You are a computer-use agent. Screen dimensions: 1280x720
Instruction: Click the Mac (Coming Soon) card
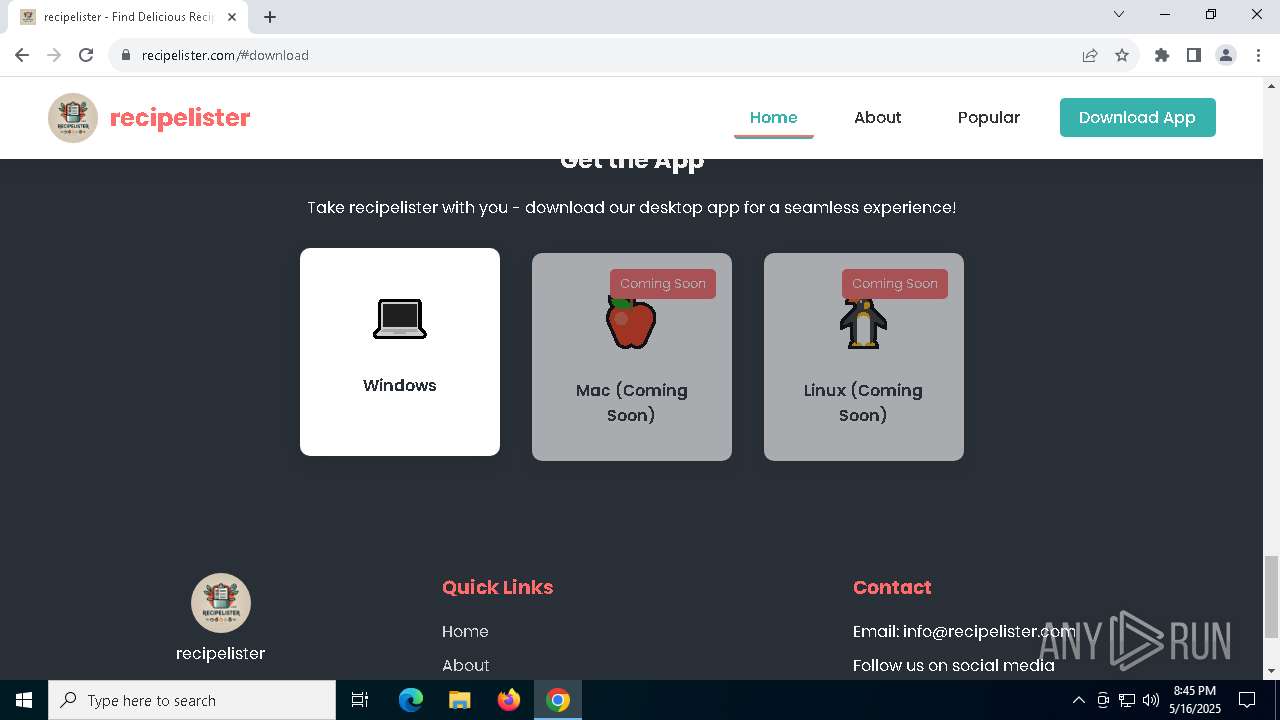point(632,357)
